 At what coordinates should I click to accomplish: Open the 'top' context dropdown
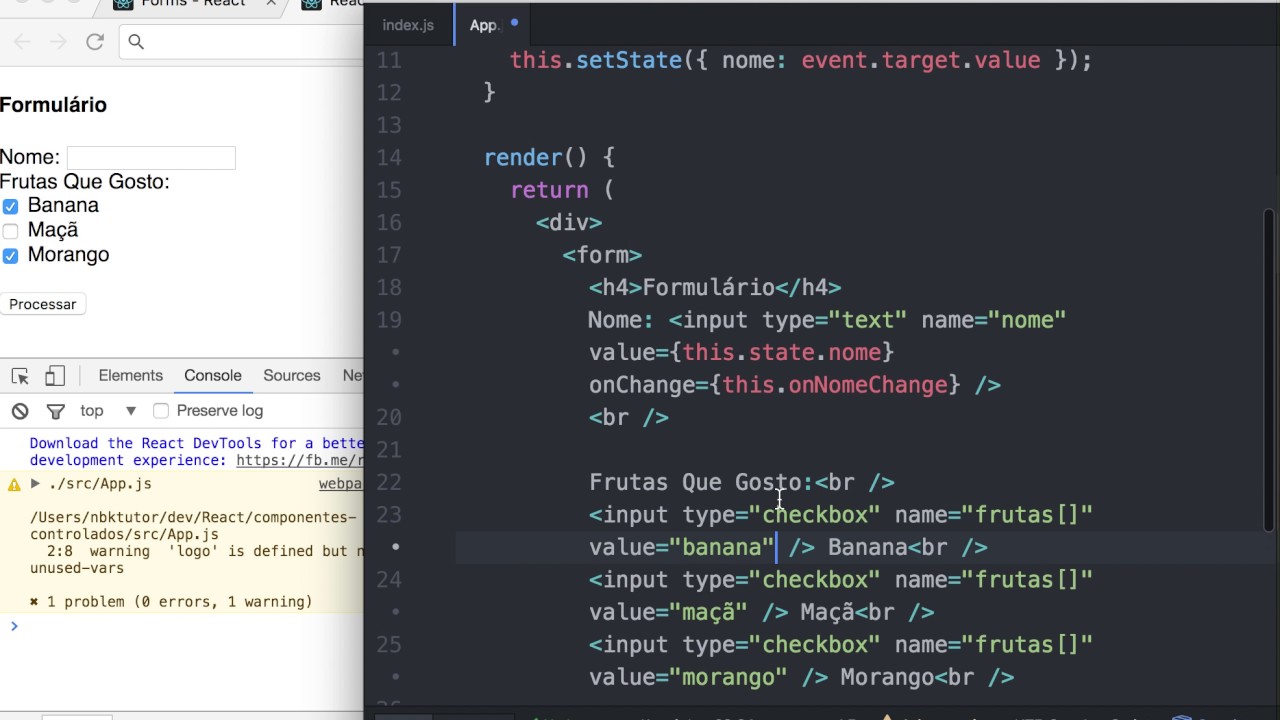point(108,411)
